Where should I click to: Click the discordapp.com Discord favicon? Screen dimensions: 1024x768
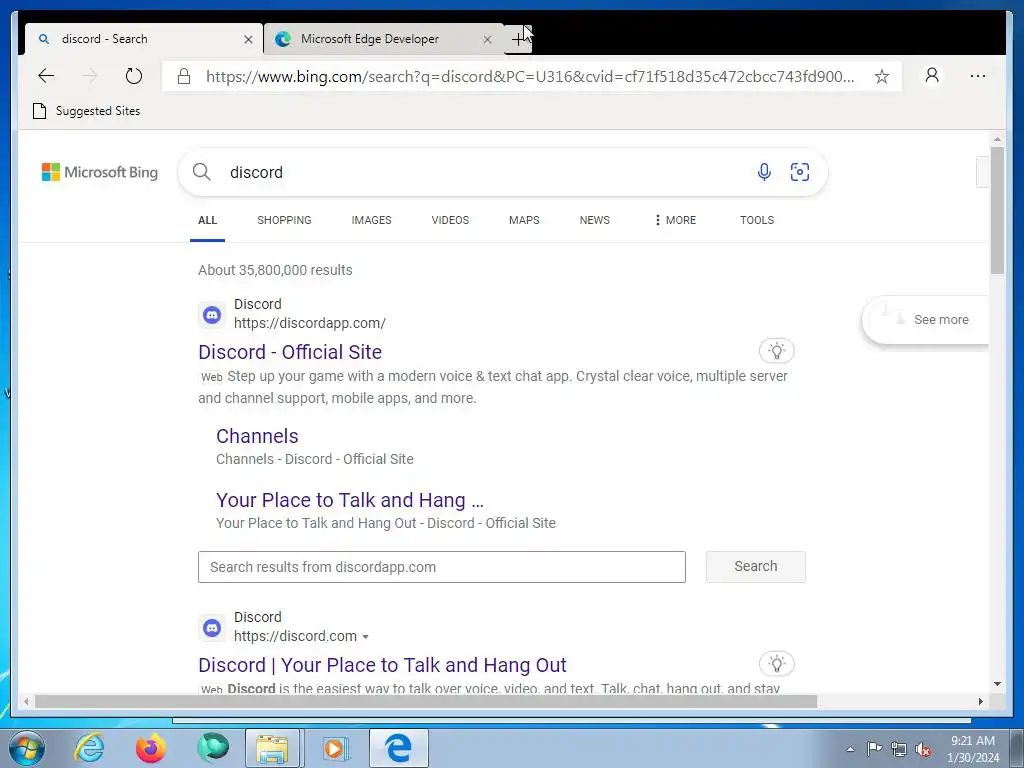tap(212, 315)
